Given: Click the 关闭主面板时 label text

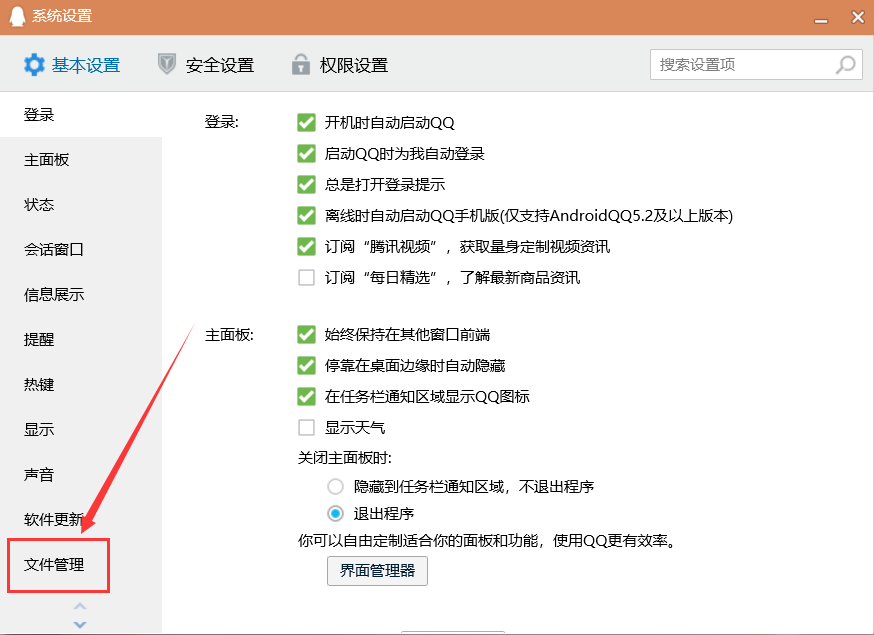Looking at the screenshot, I should (344, 458).
